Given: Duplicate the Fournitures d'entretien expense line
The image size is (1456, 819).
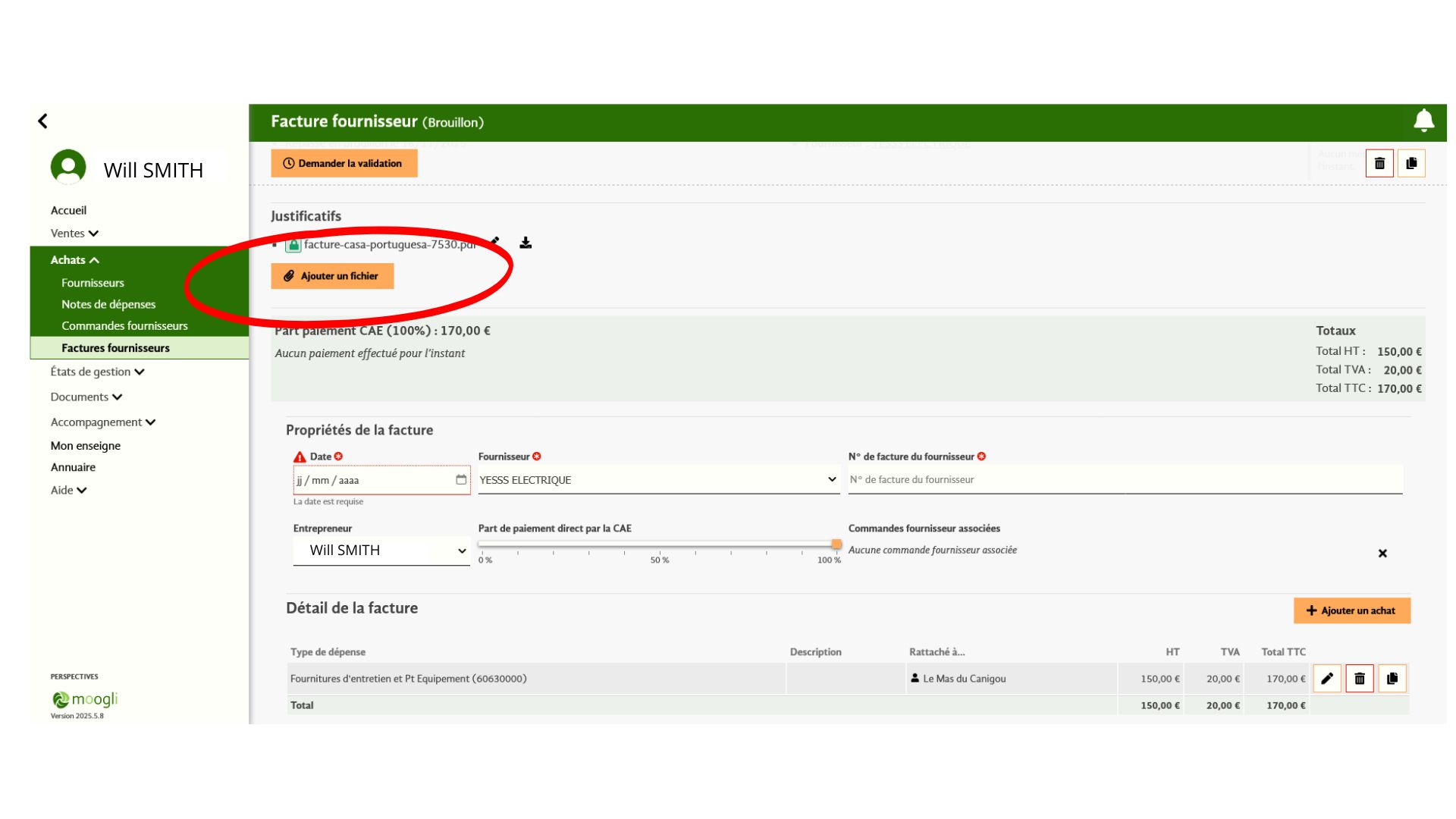Looking at the screenshot, I should [x=1392, y=679].
